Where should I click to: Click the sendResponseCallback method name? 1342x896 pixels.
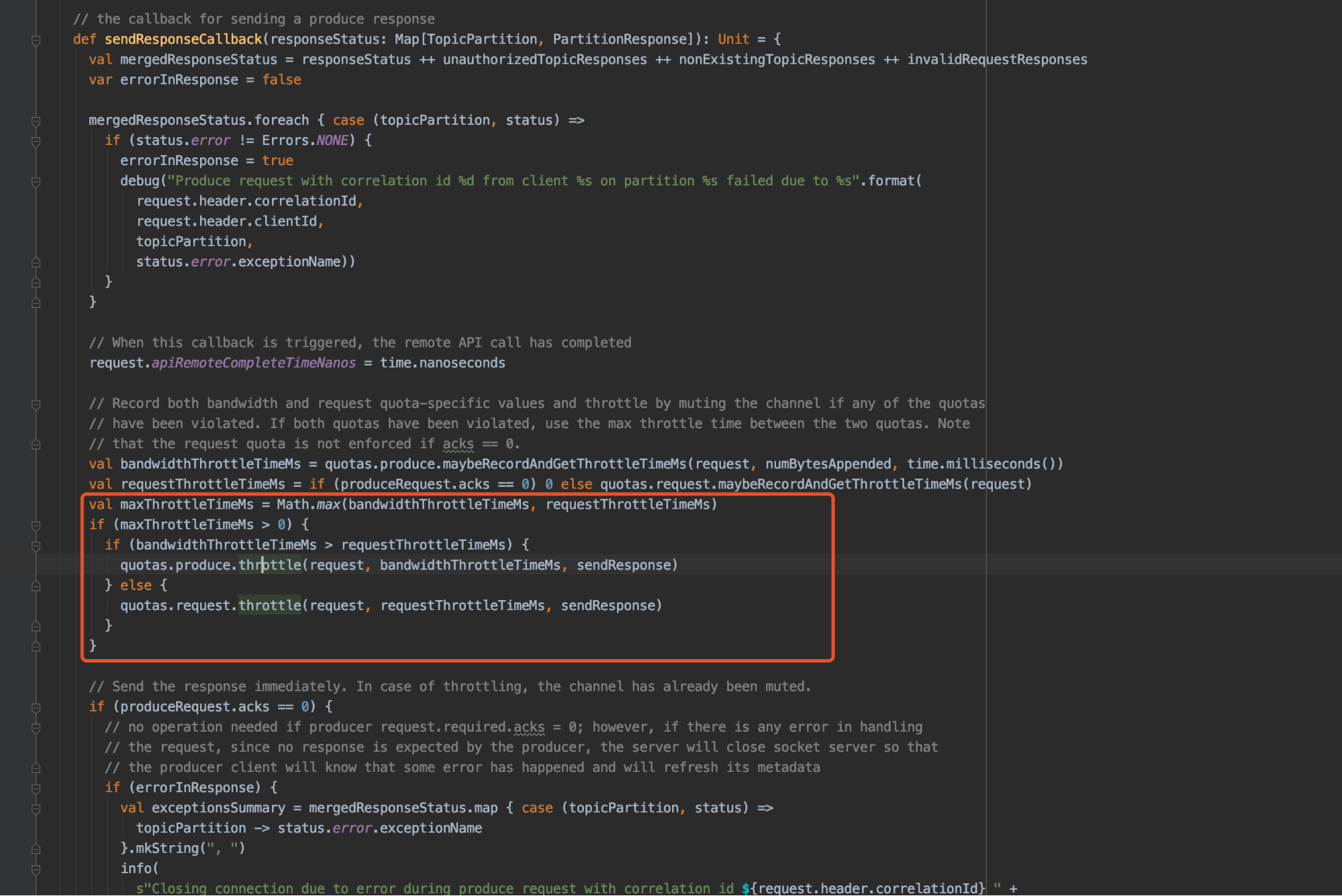(183, 39)
